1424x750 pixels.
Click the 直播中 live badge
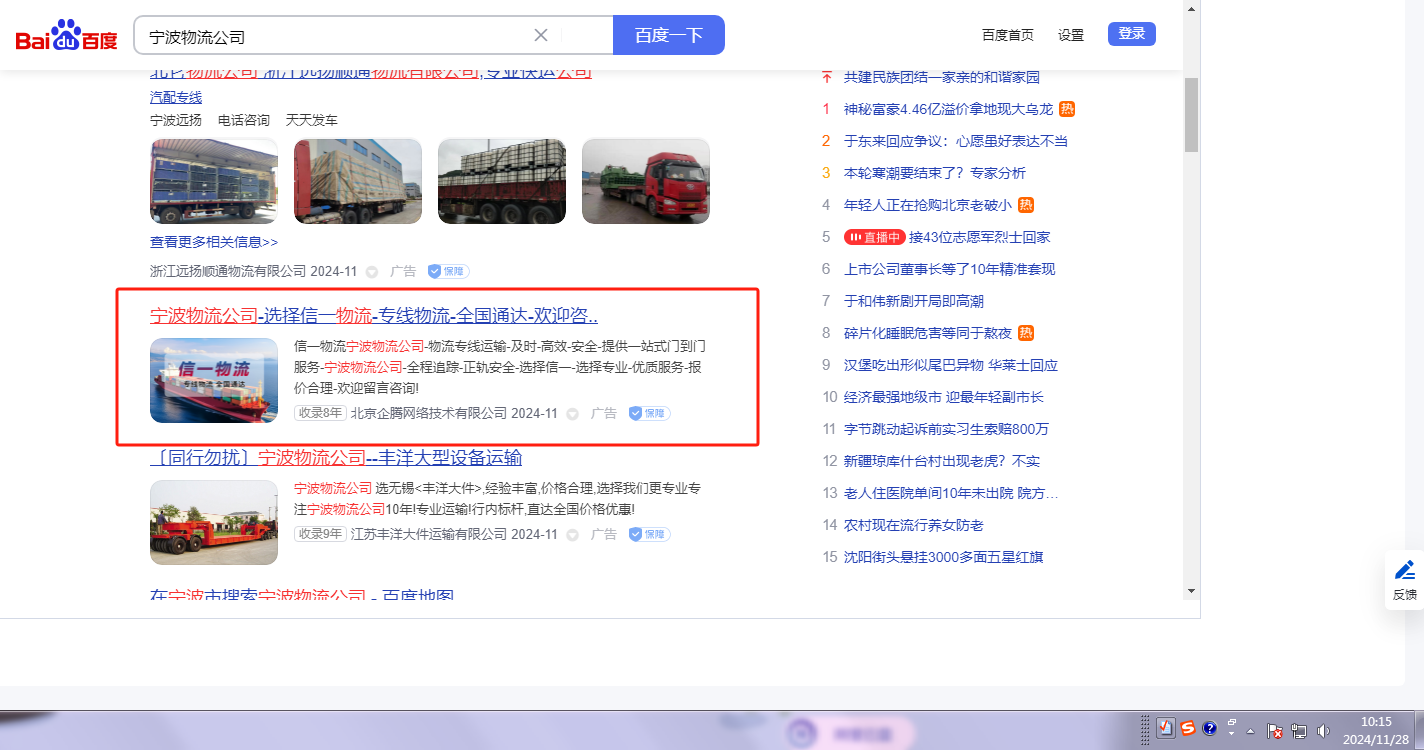[x=875, y=237]
